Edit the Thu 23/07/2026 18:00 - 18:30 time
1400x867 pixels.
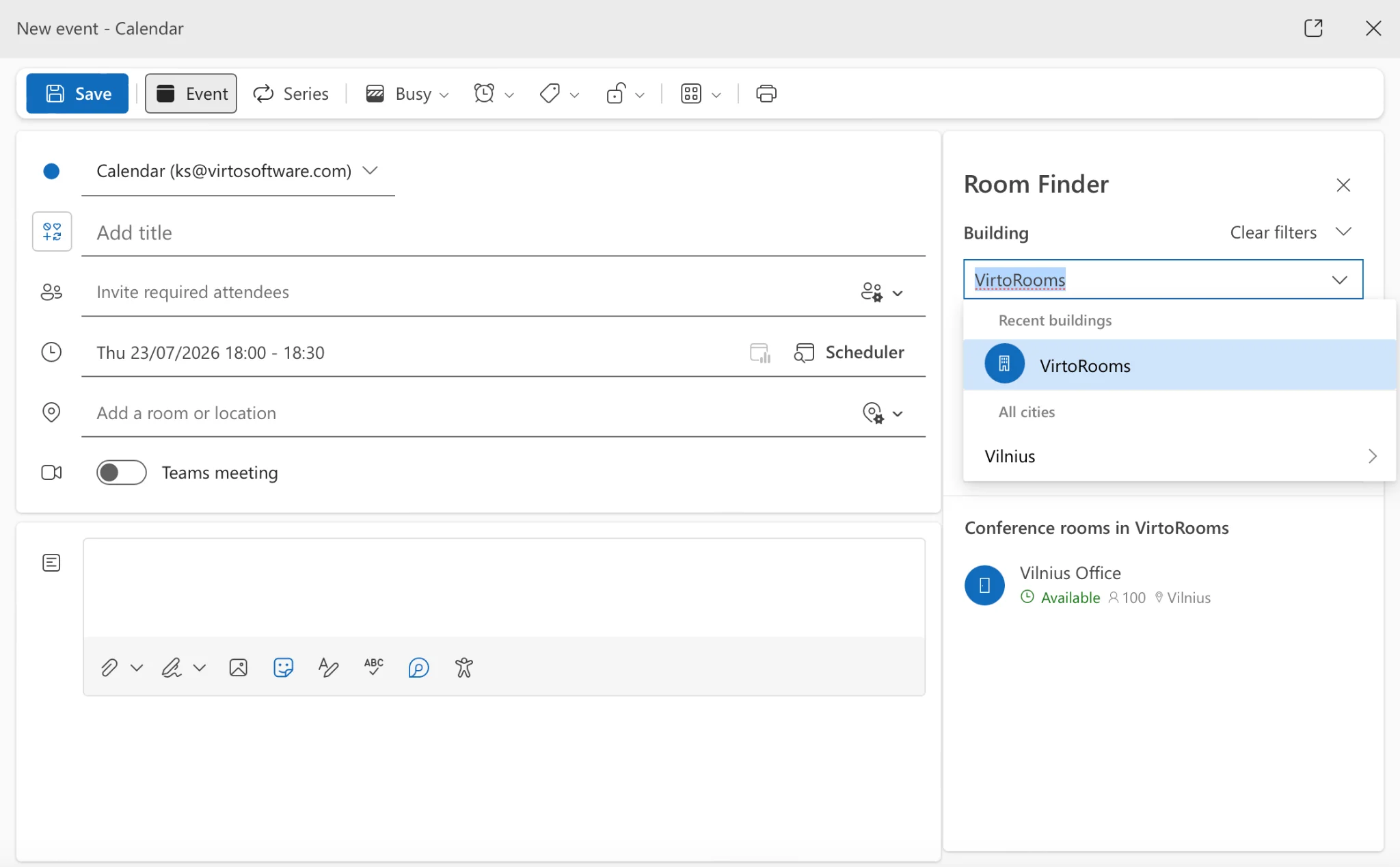click(211, 353)
